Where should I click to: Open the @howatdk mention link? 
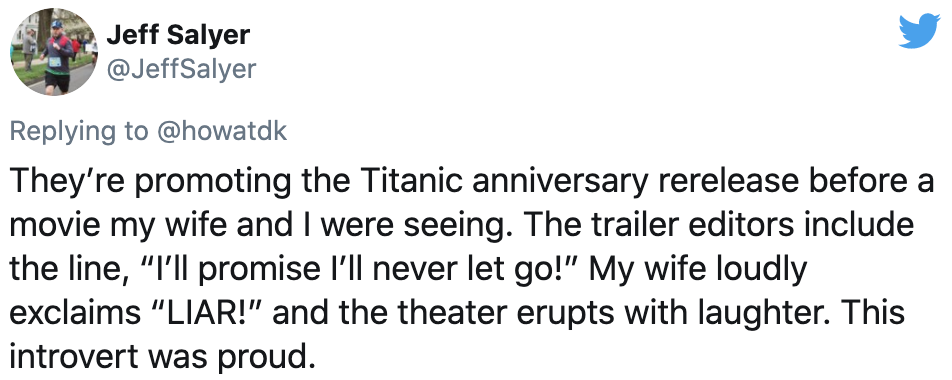(x=222, y=131)
